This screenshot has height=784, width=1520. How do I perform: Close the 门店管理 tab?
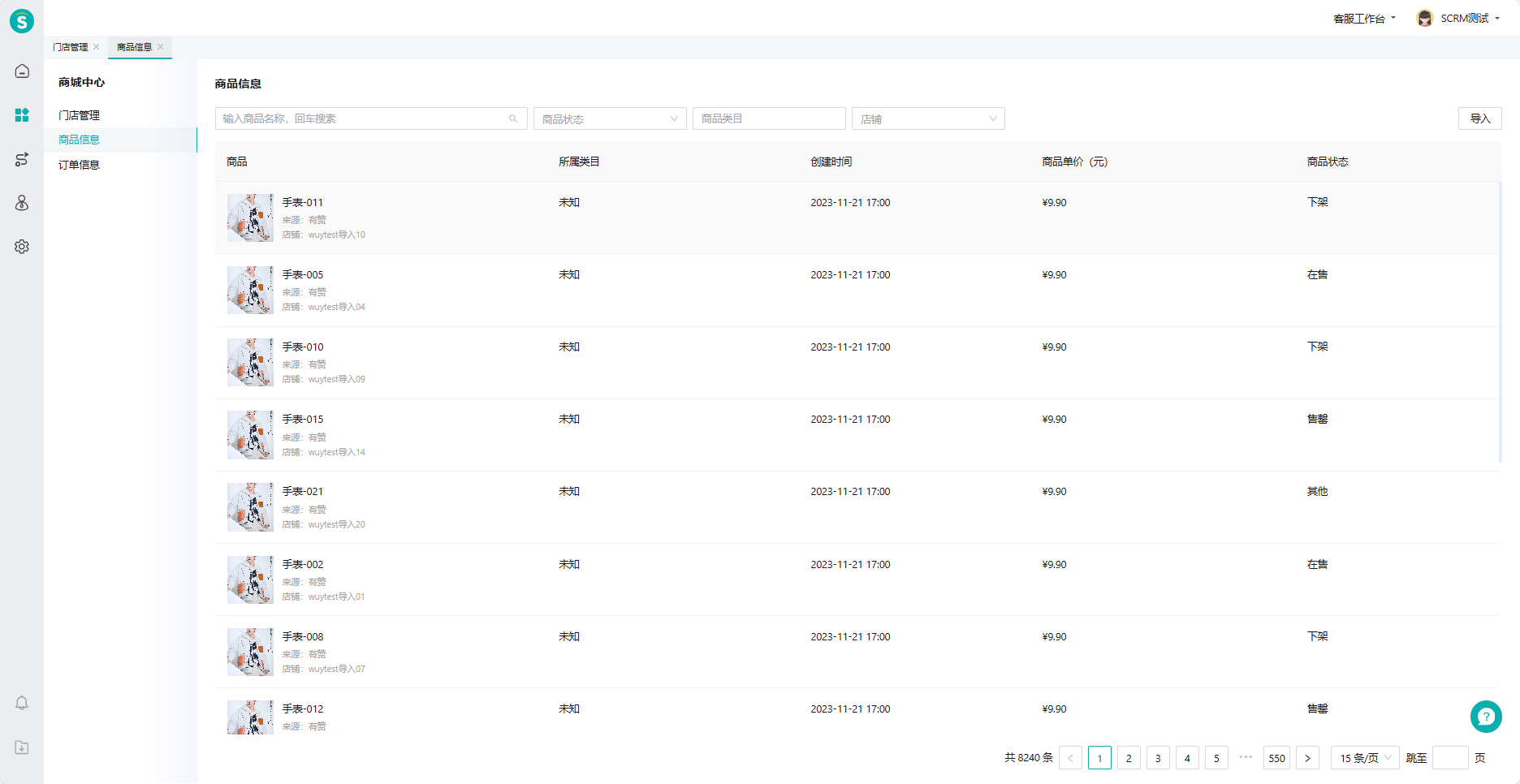pyautogui.click(x=97, y=46)
